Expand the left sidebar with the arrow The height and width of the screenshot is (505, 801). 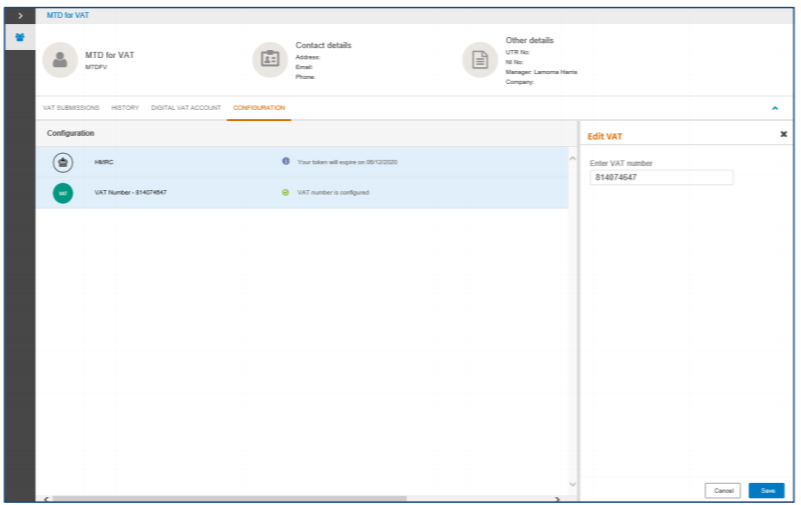tap(20, 16)
